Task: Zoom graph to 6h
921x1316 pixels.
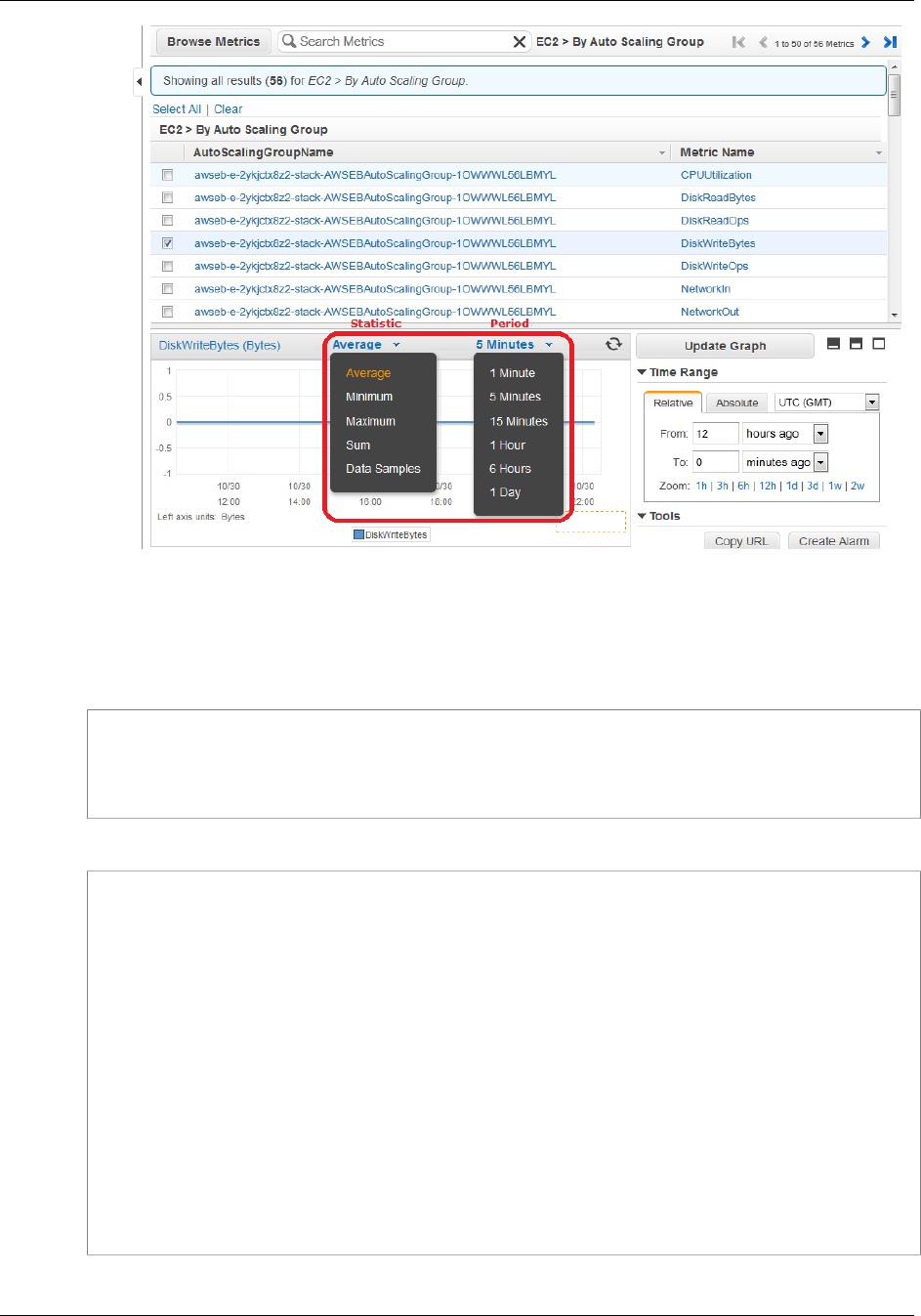Action: pyautogui.click(x=743, y=486)
